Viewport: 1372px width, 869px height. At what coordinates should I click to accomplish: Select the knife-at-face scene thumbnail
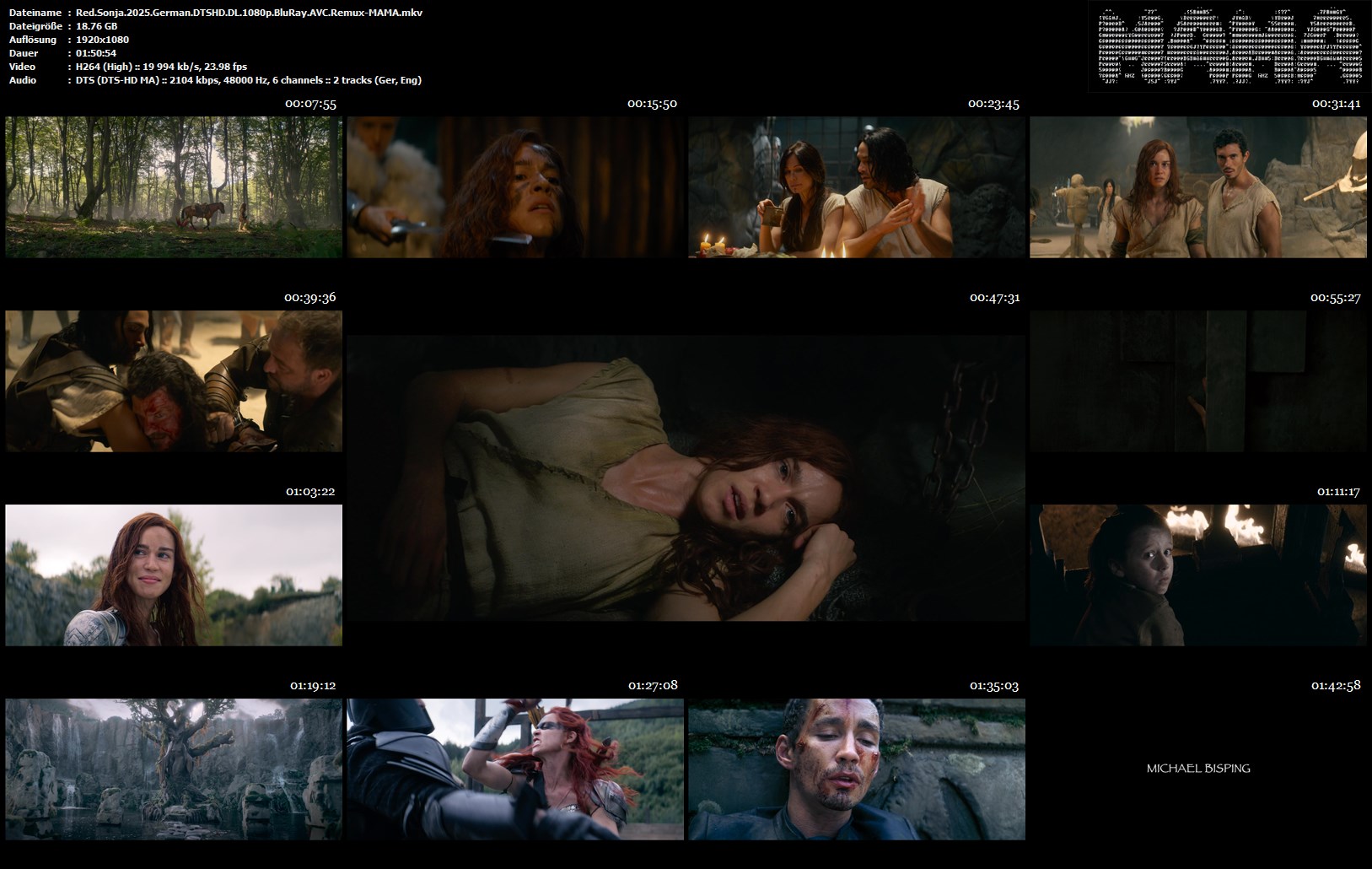515,186
